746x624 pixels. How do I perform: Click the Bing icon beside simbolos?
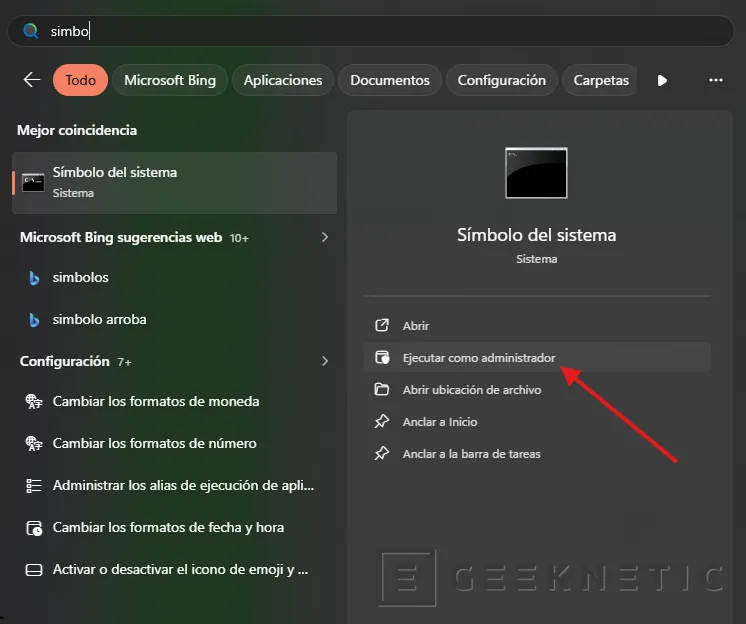(34, 278)
